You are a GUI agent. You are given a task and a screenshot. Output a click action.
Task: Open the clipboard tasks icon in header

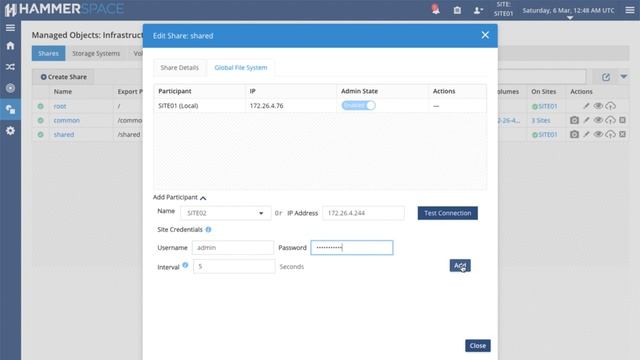pos(457,10)
